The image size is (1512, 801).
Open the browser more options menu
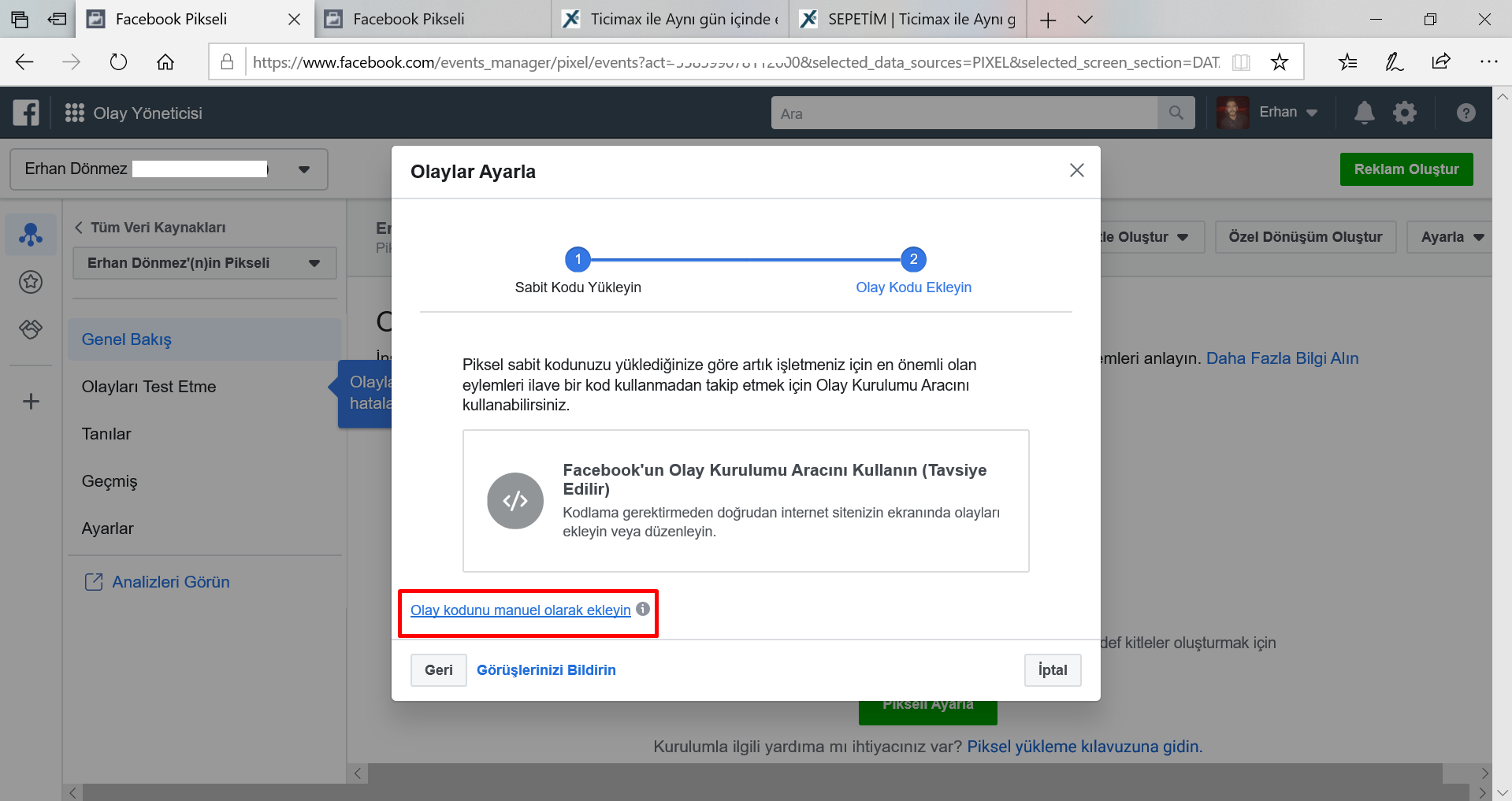click(1488, 62)
